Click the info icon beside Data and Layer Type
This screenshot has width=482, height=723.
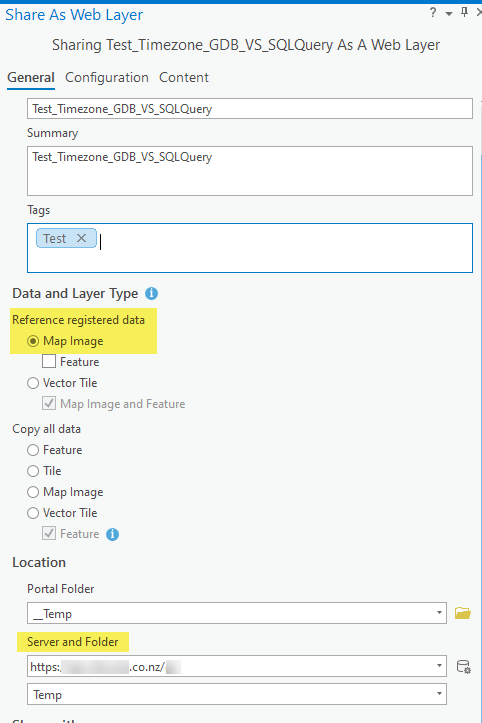pos(151,293)
